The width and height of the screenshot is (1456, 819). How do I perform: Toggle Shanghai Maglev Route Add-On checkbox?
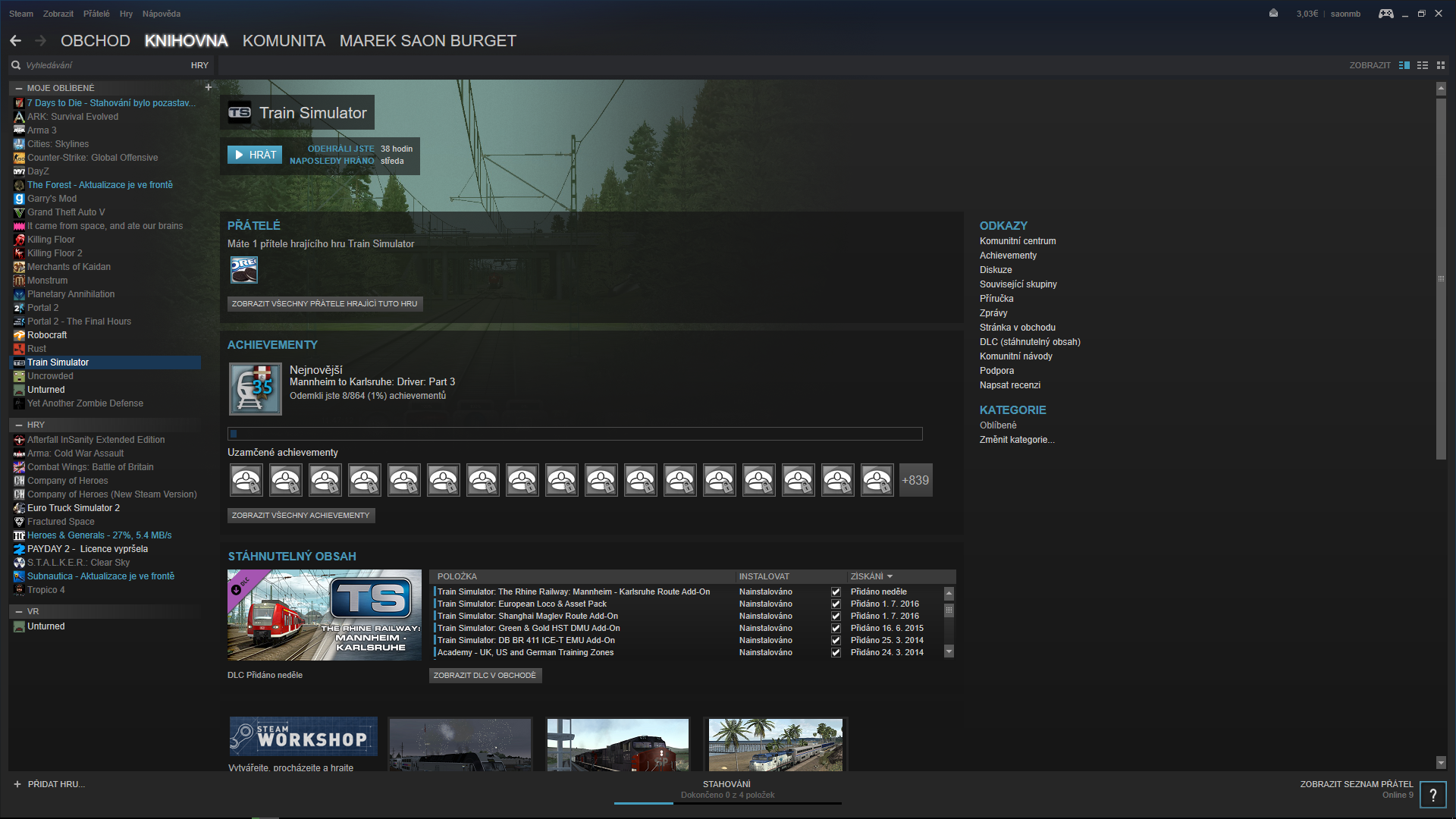836,616
